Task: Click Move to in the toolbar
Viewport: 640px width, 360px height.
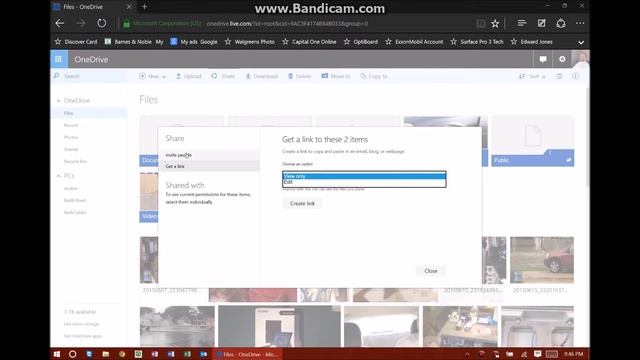Action: [336, 76]
